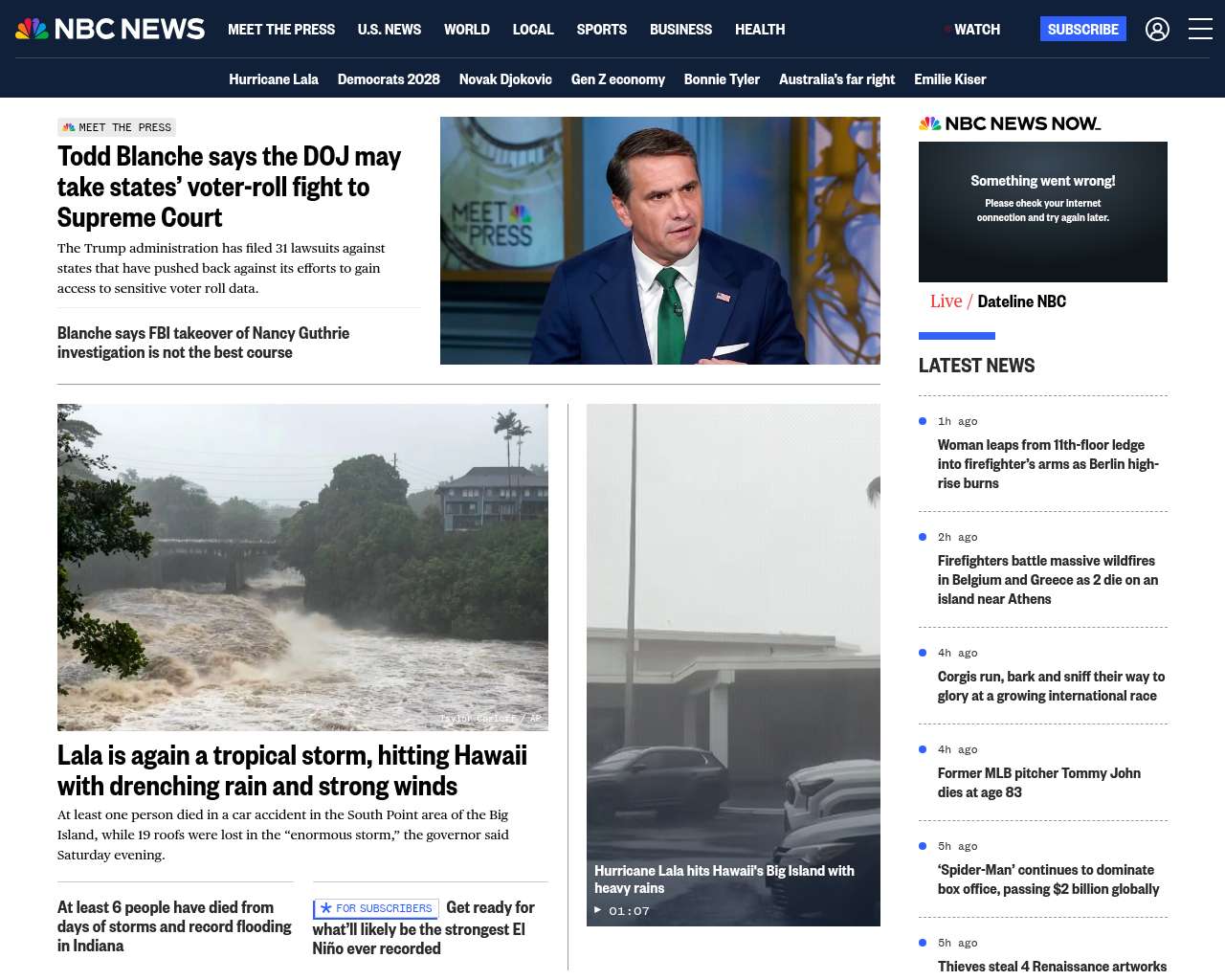
Task: Open the World section
Action: point(467,30)
